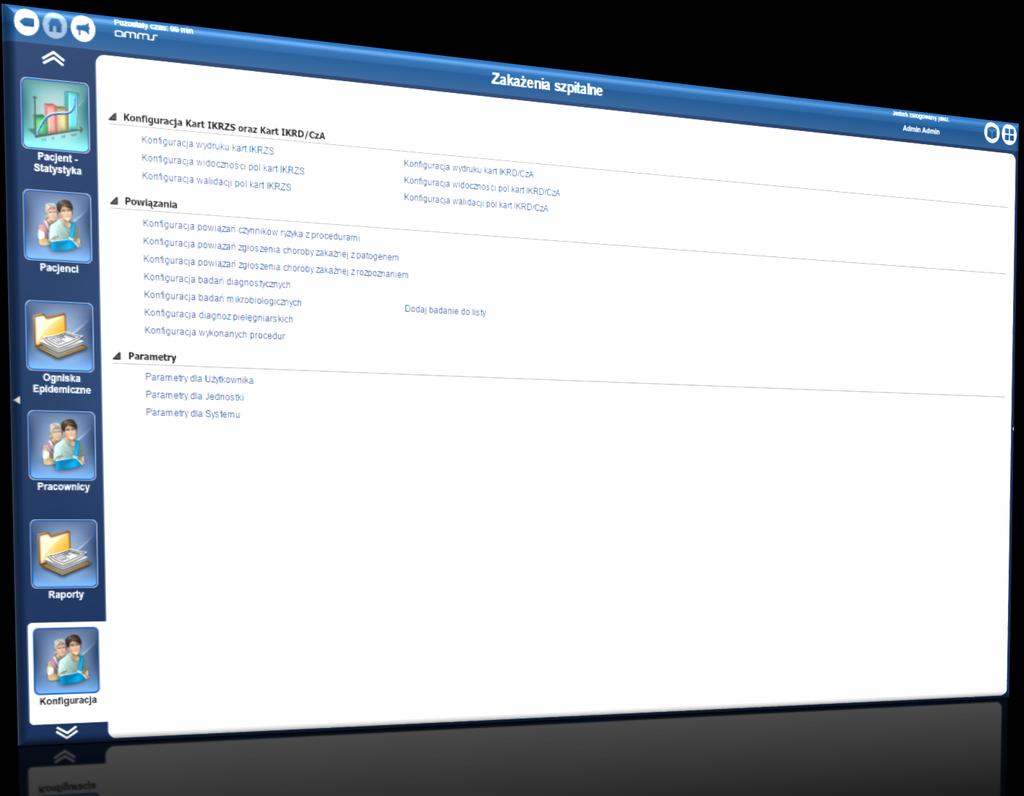The width and height of the screenshot is (1024, 796).
Task: Open powiązań czynników ryzyka z procedurami
Action: pos(251,230)
